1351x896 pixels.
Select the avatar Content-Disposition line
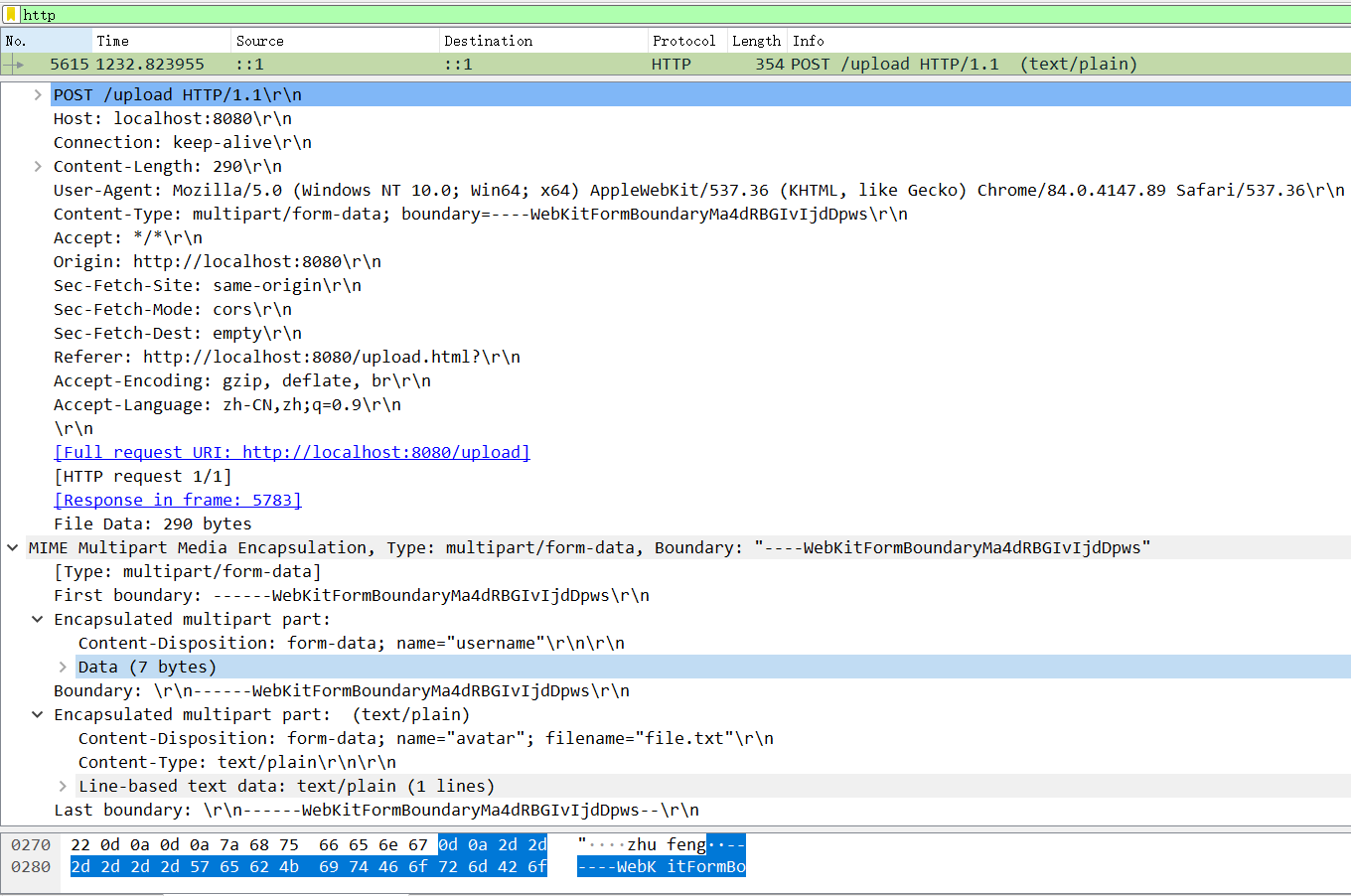click(x=425, y=739)
